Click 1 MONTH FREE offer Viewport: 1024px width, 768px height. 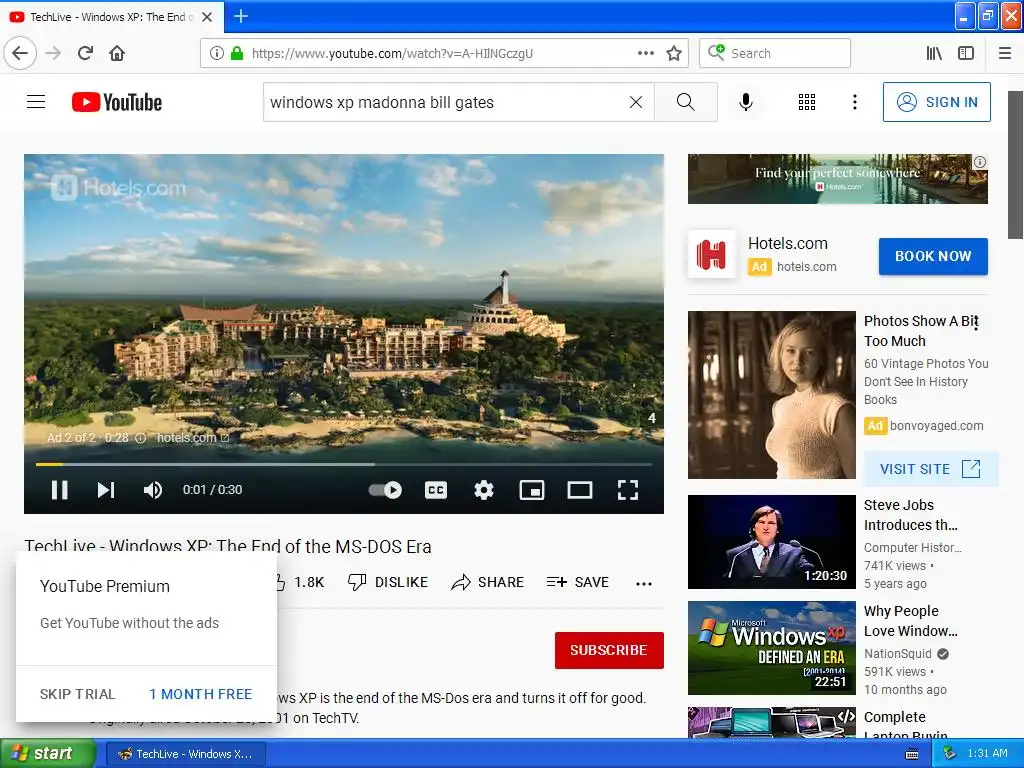click(x=200, y=694)
